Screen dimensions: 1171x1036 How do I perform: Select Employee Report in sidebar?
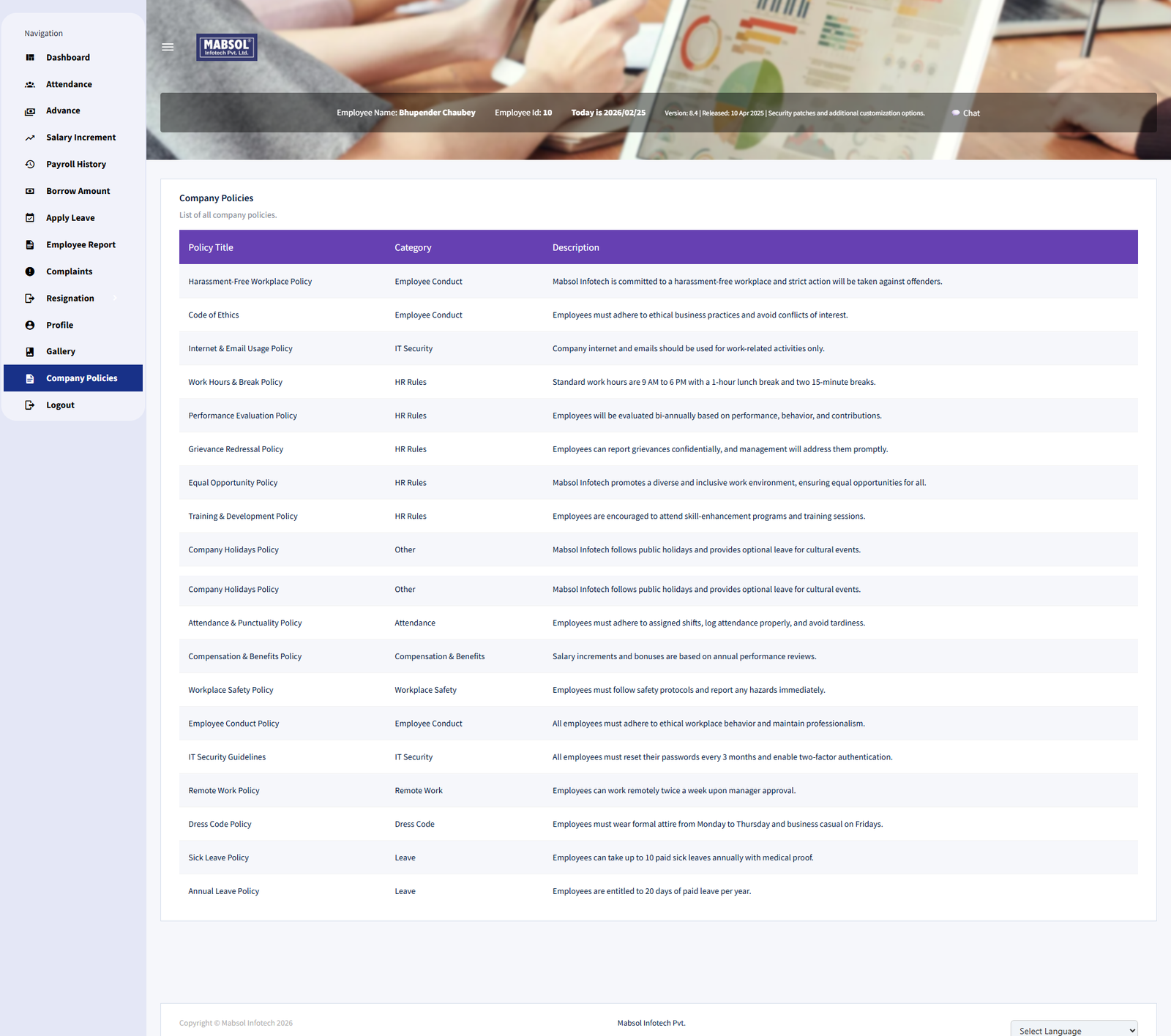click(x=81, y=245)
